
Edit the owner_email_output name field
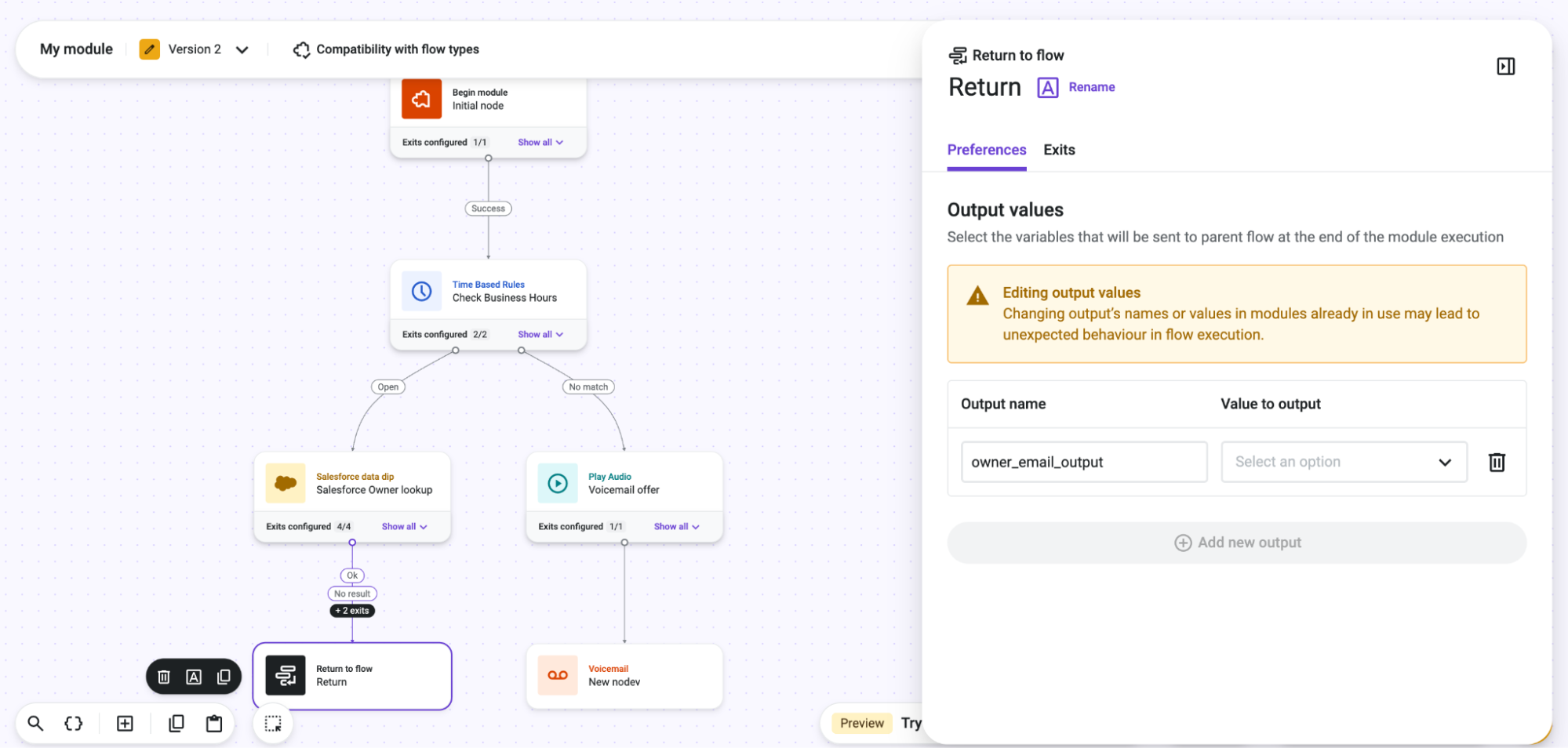coord(1084,462)
